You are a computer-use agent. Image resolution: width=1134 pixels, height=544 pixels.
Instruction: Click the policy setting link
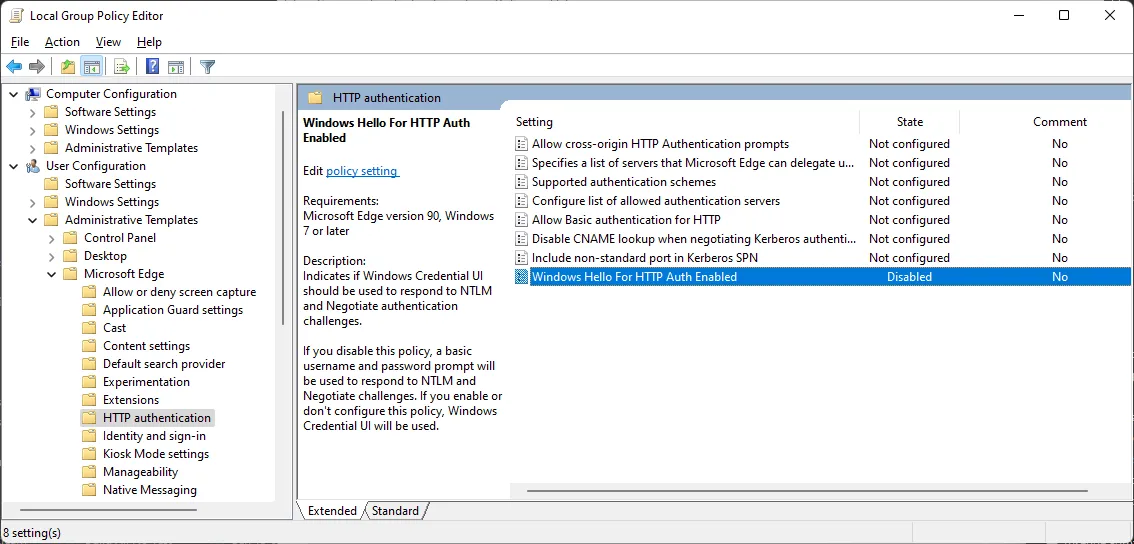click(x=362, y=171)
